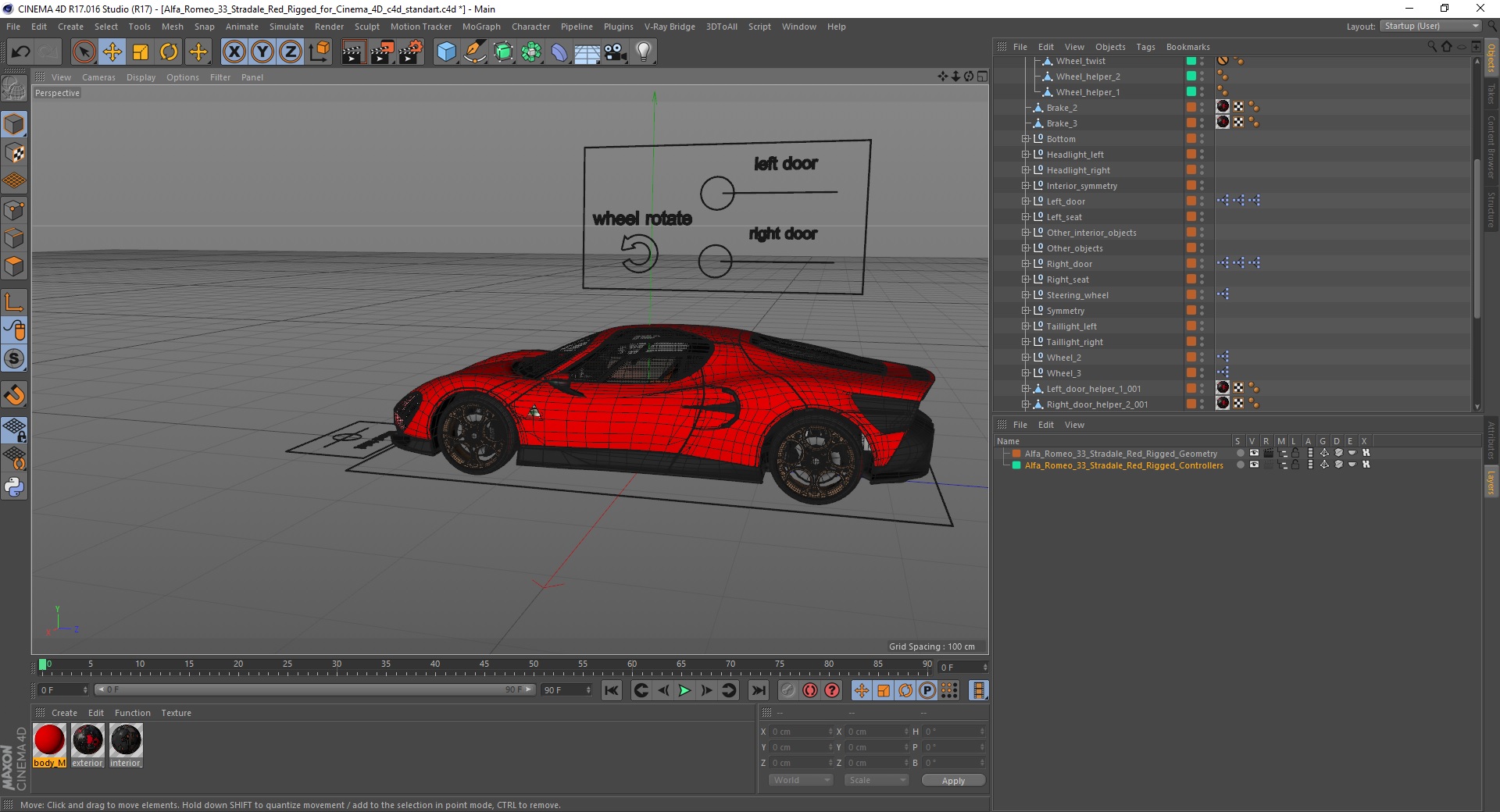Select the body_M red material
Viewport: 1500px width, 812px height.
49,746
